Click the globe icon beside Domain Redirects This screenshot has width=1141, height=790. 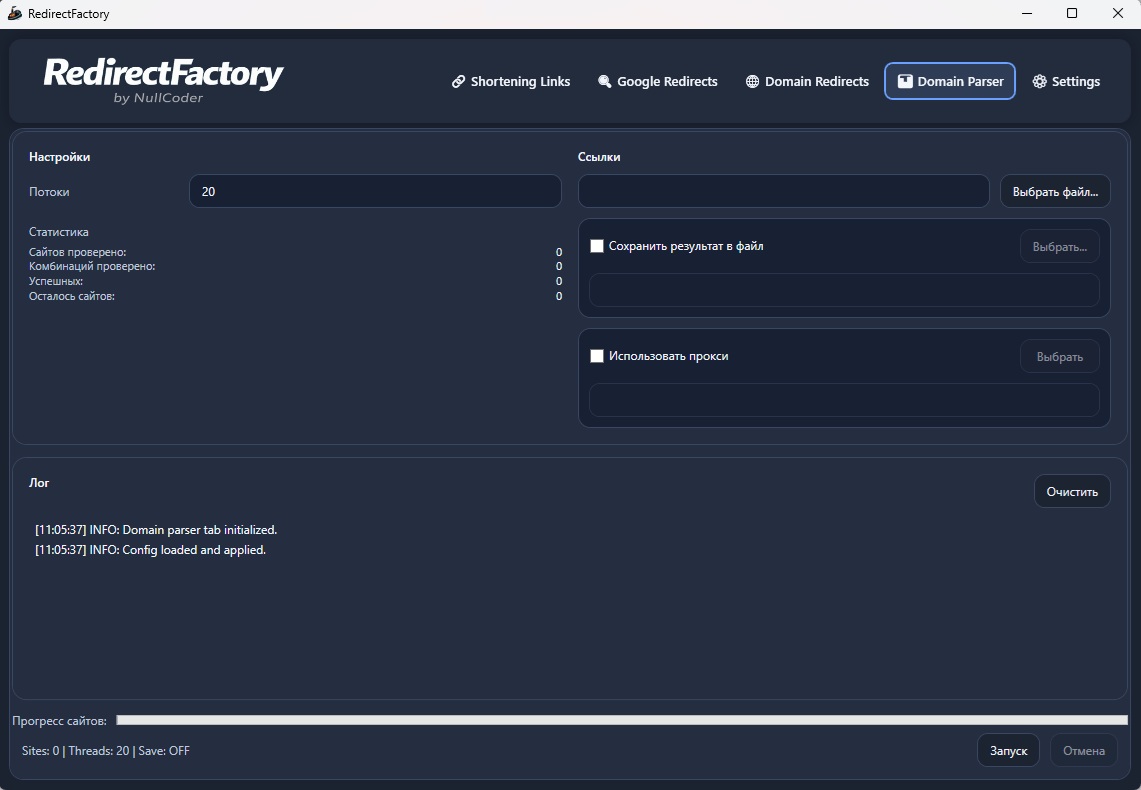click(752, 81)
